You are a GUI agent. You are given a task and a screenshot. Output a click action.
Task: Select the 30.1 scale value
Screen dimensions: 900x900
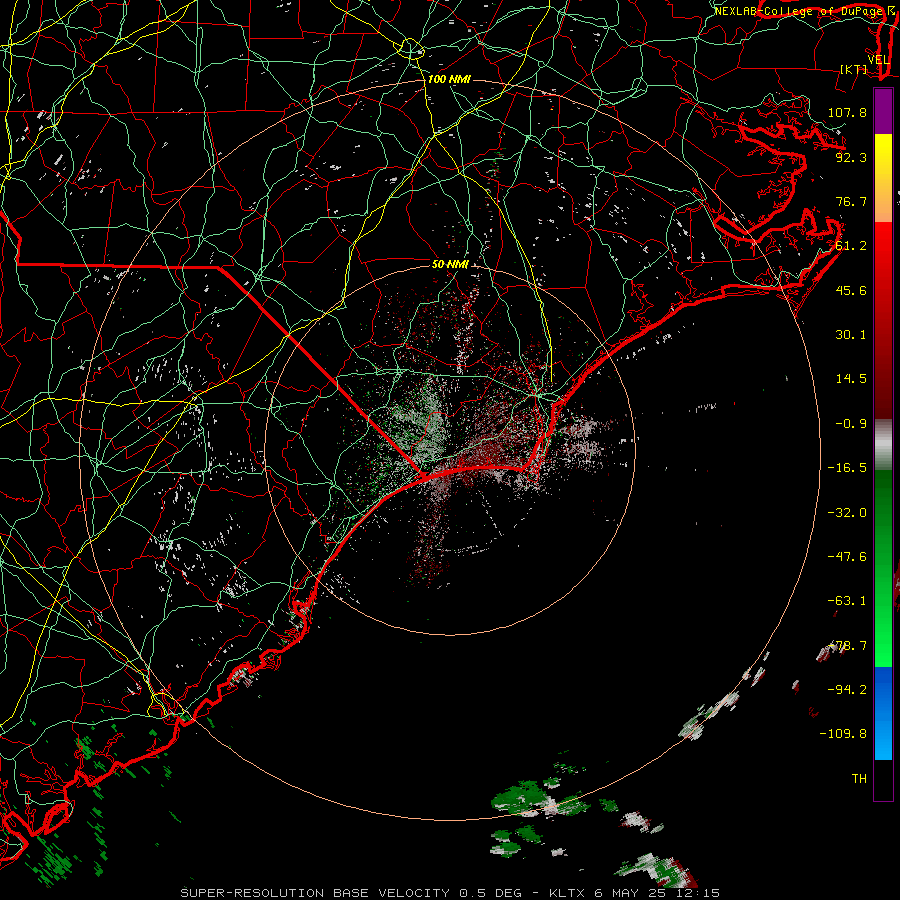click(x=851, y=335)
